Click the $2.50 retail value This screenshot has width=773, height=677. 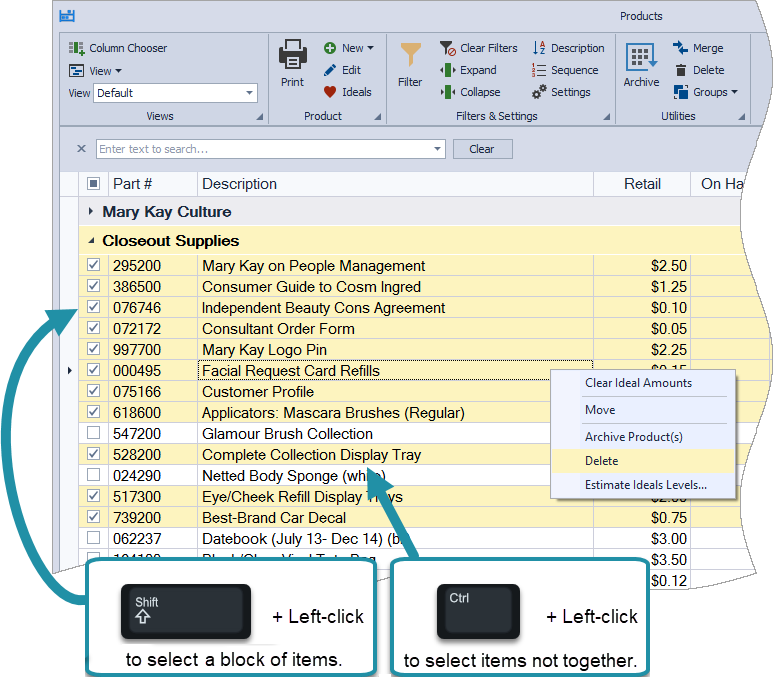[x=668, y=266]
